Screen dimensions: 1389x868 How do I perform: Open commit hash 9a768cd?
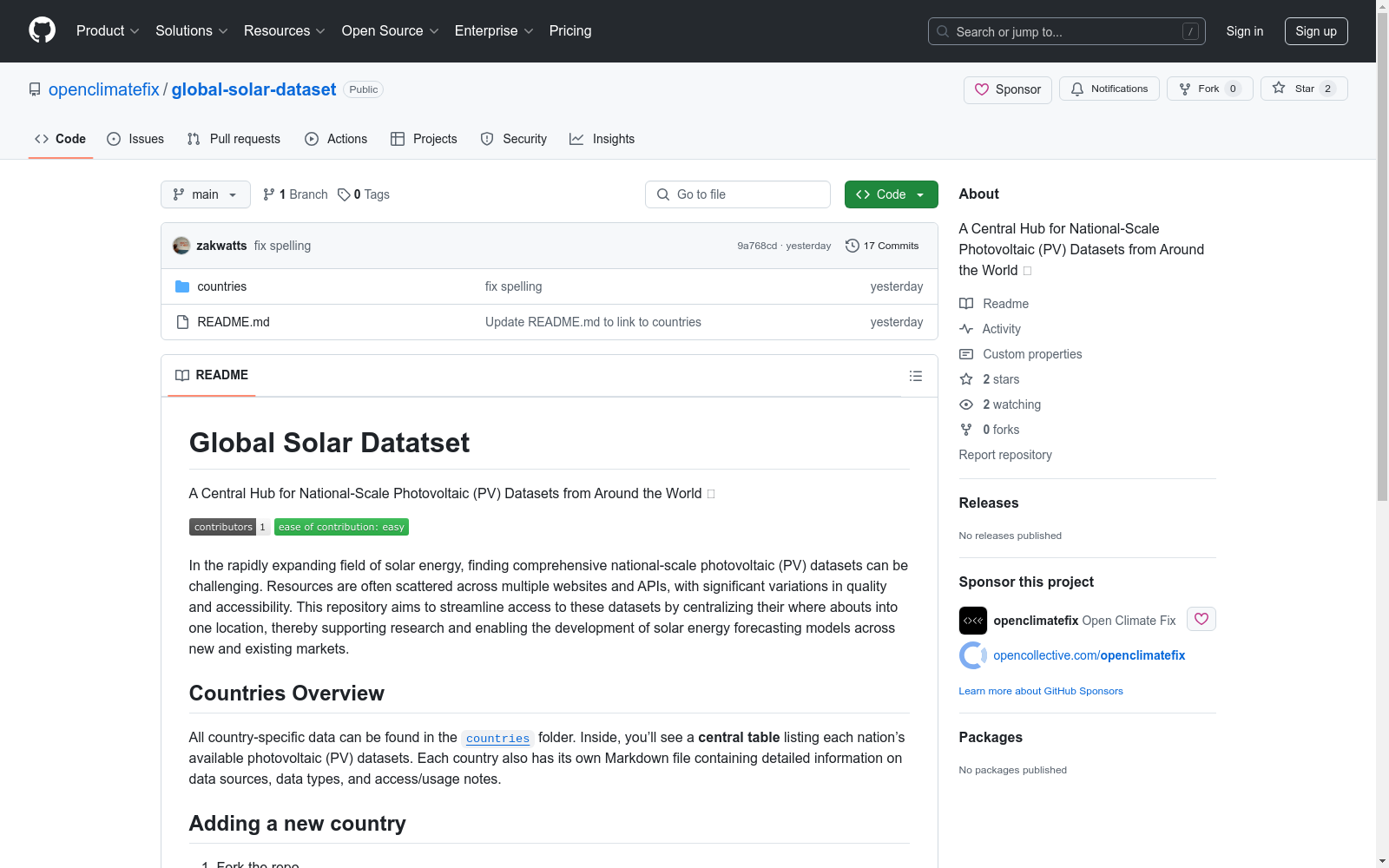(x=757, y=246)
